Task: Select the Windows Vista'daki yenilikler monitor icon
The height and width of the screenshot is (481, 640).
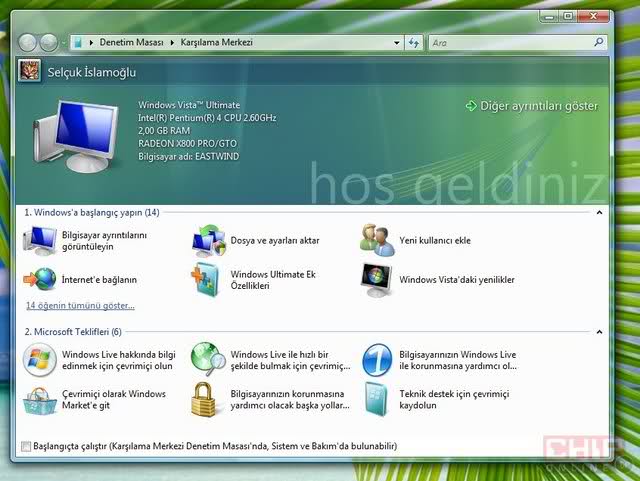Action: point(376,280)
